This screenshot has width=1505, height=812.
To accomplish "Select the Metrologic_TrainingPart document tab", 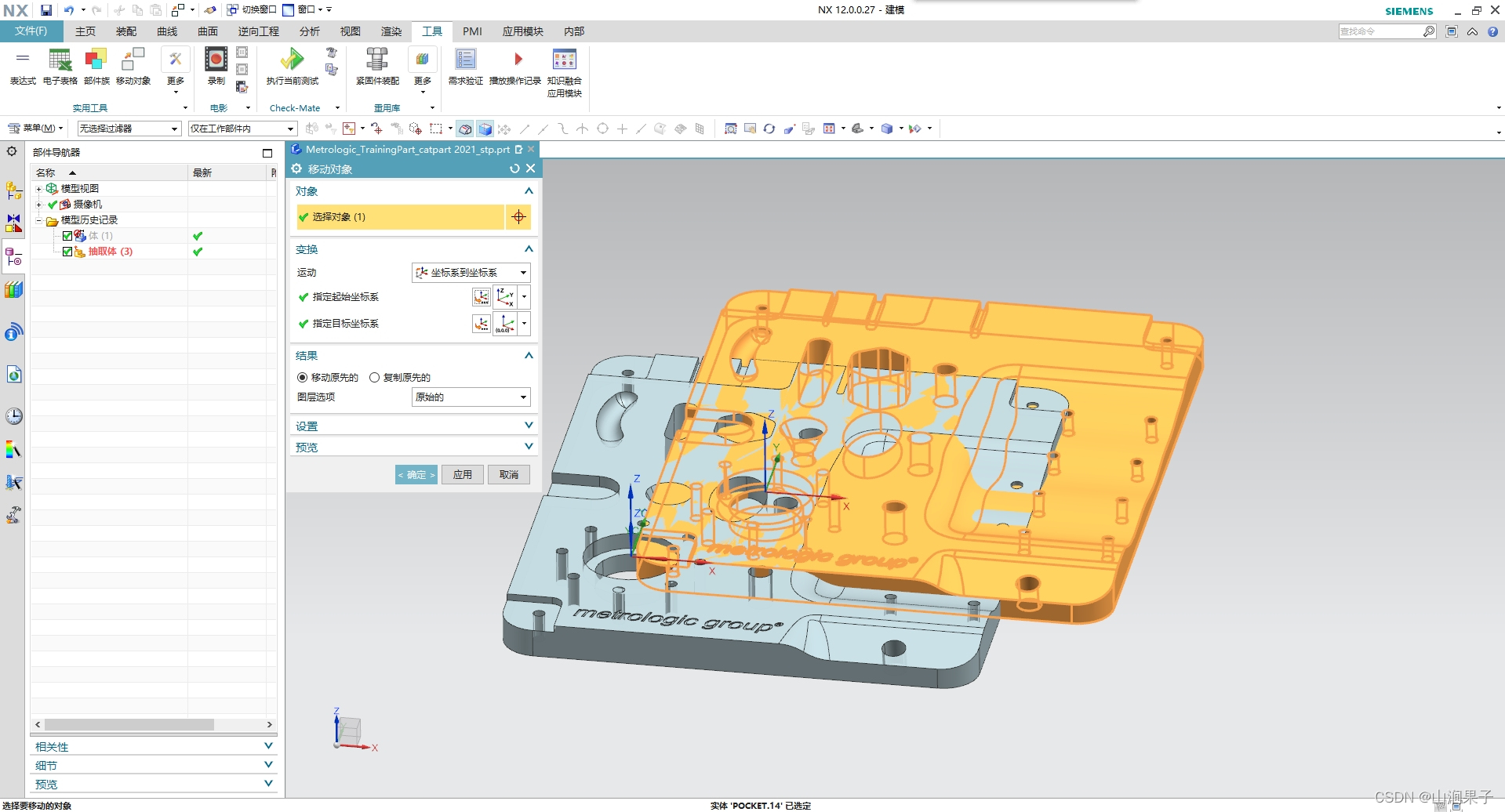I will point(407,149).
